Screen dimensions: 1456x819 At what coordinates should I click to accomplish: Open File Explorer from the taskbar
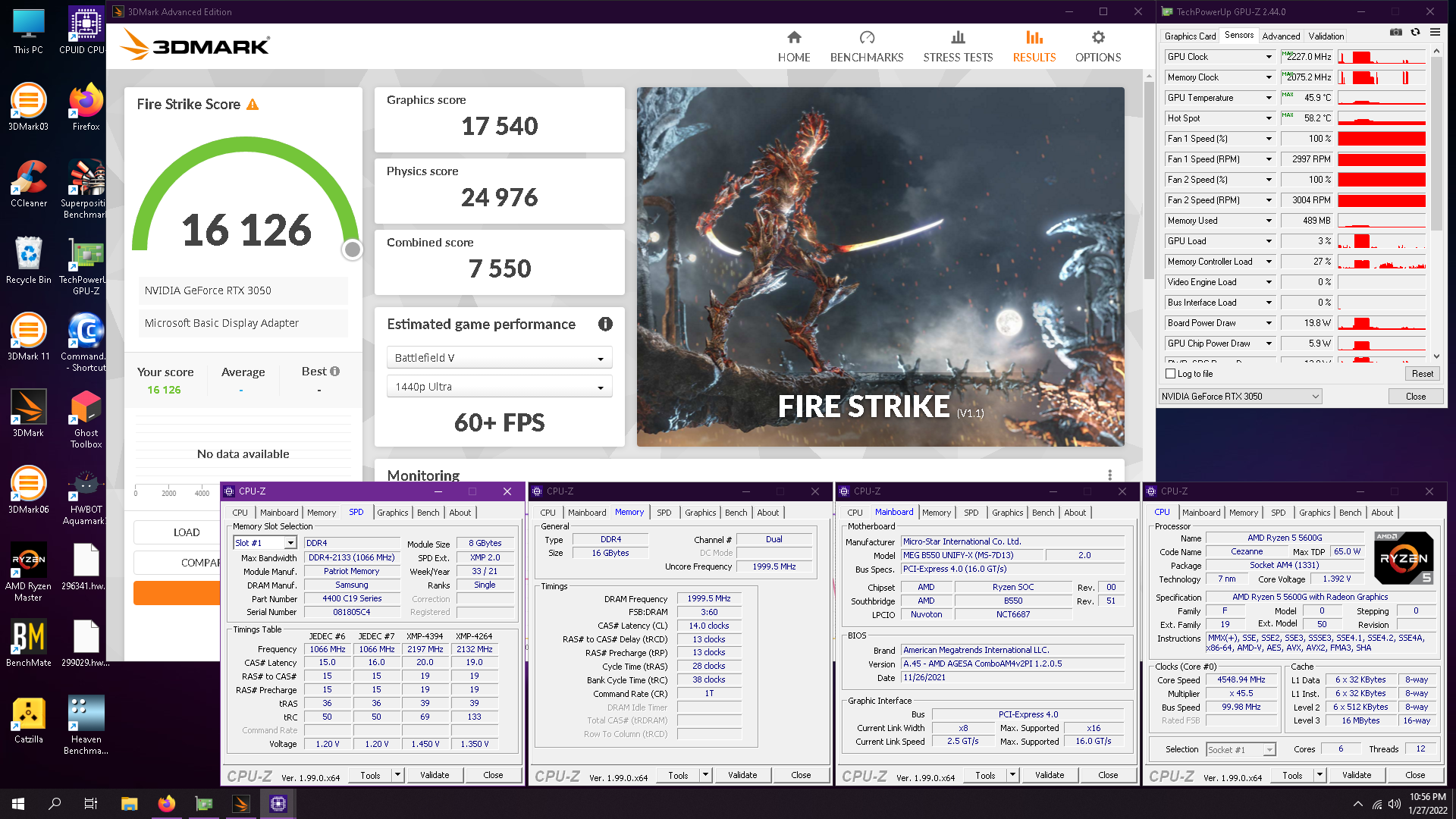129,804
